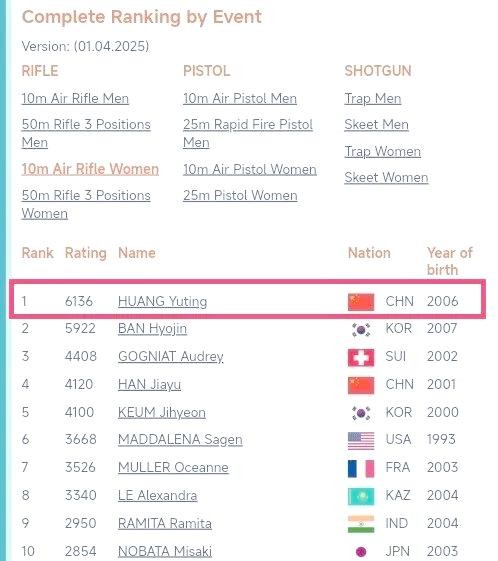Click the Japan flag next to NOBATA Misaki

pyautogui.click(x=361, y=552)
